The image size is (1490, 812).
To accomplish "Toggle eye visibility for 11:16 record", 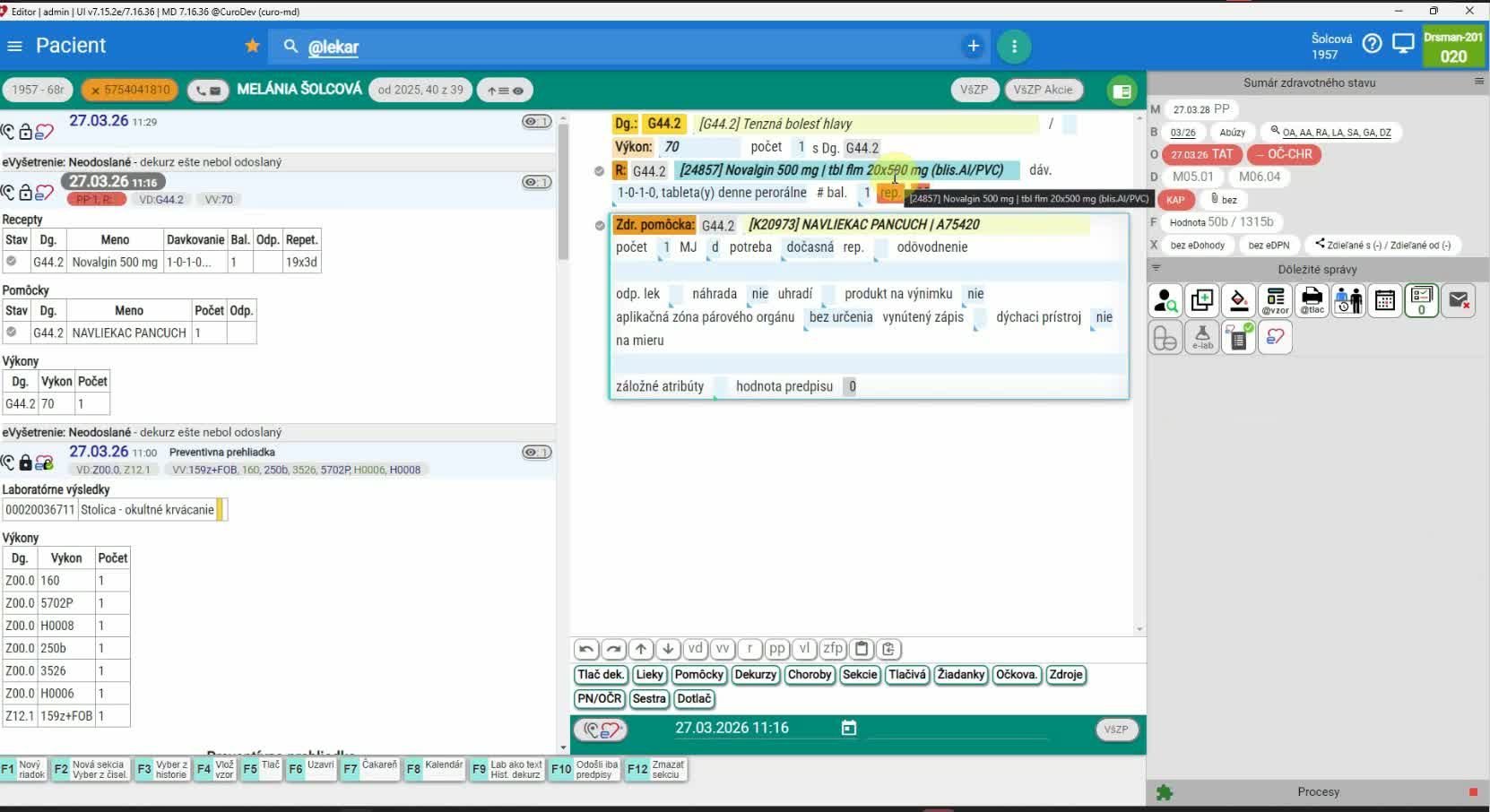I will (536, 183).
